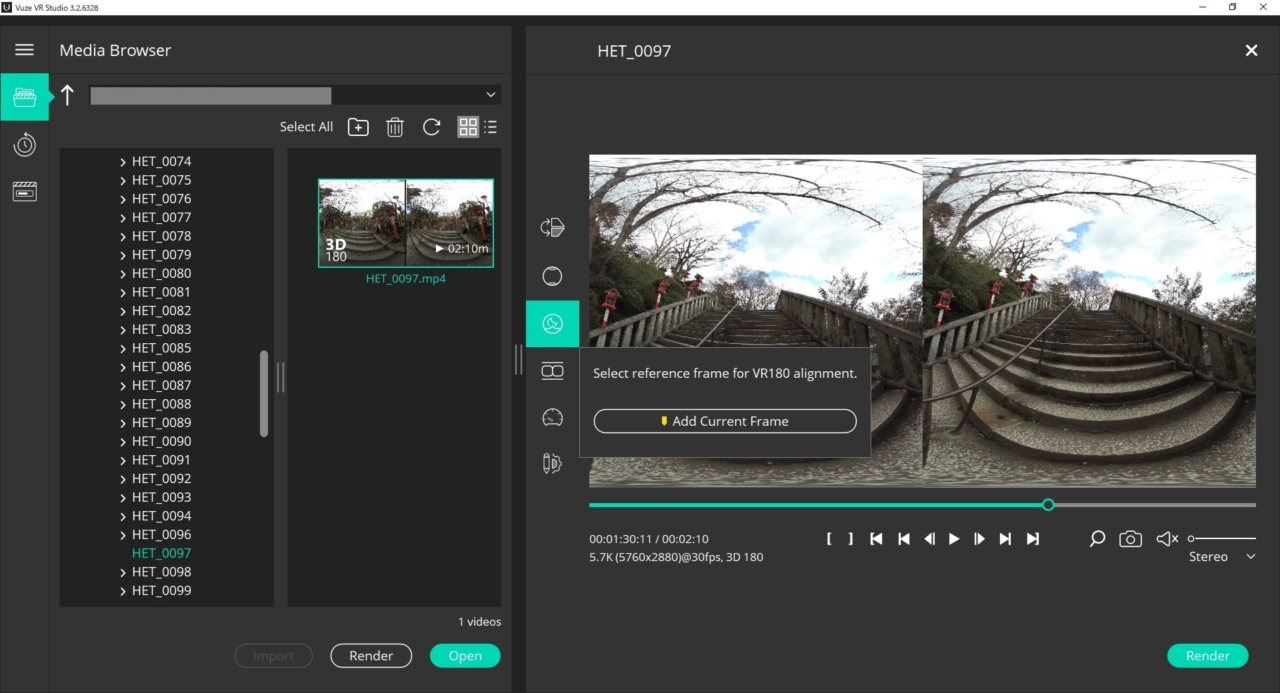Create a new folder in the Media Browser
The height and width of the screenshot is (693, 1280).
point(358,127)
